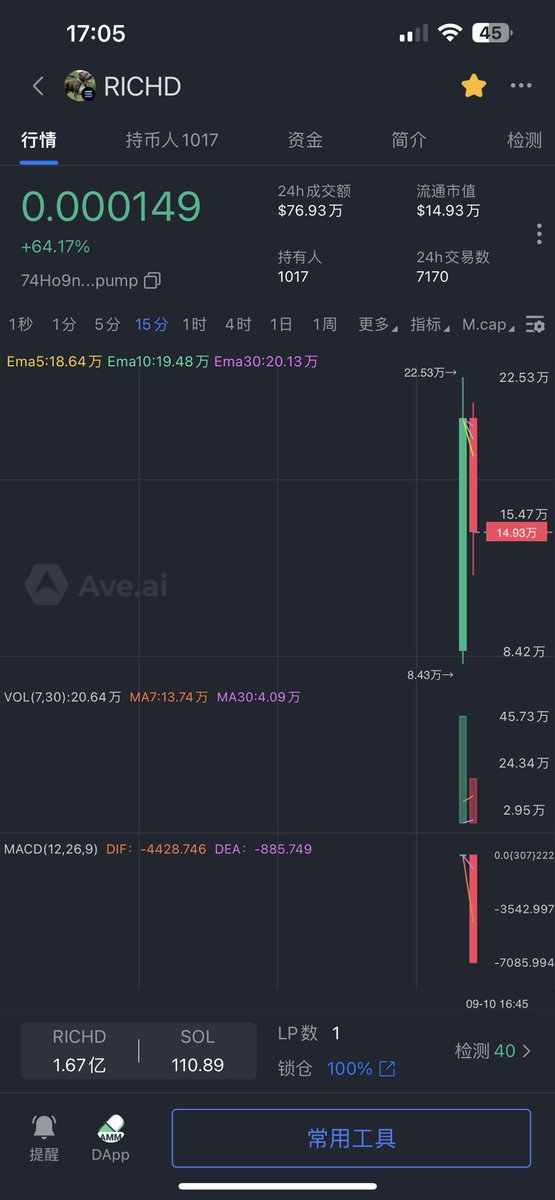
Task: Open the three-dot more menu
Action: (x=521, y=86)
